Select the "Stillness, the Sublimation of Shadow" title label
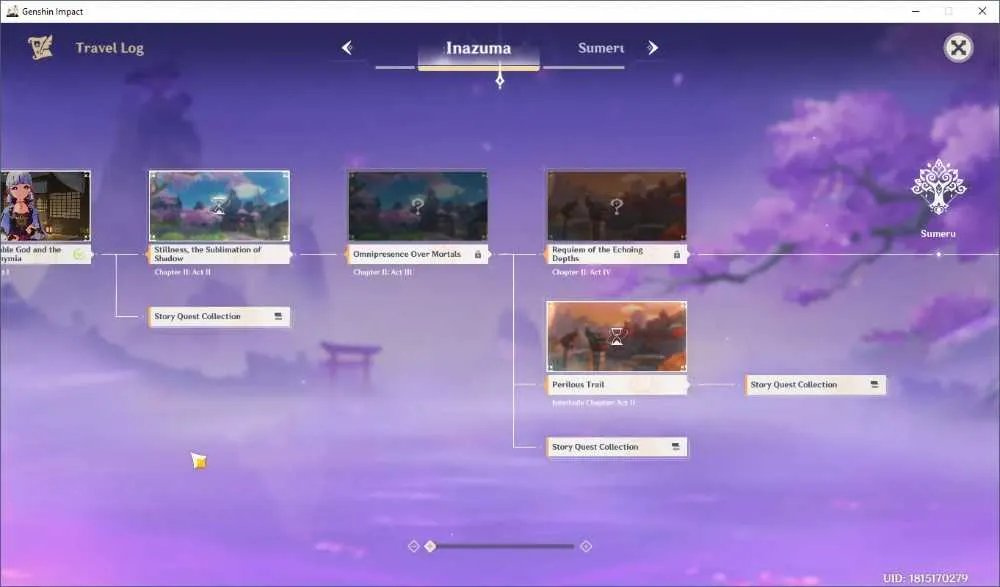 (x=220, y=254)
